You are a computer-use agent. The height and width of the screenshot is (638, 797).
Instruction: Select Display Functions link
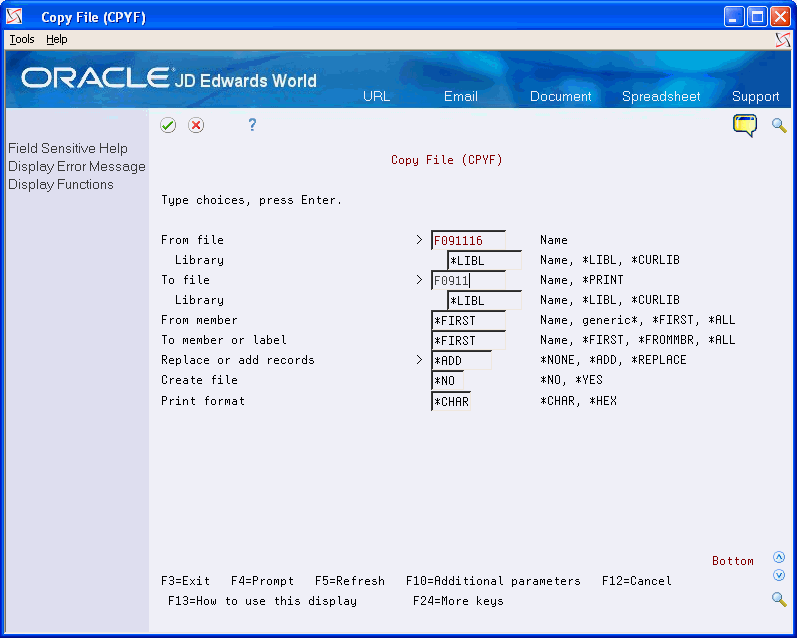click(60, 184)
